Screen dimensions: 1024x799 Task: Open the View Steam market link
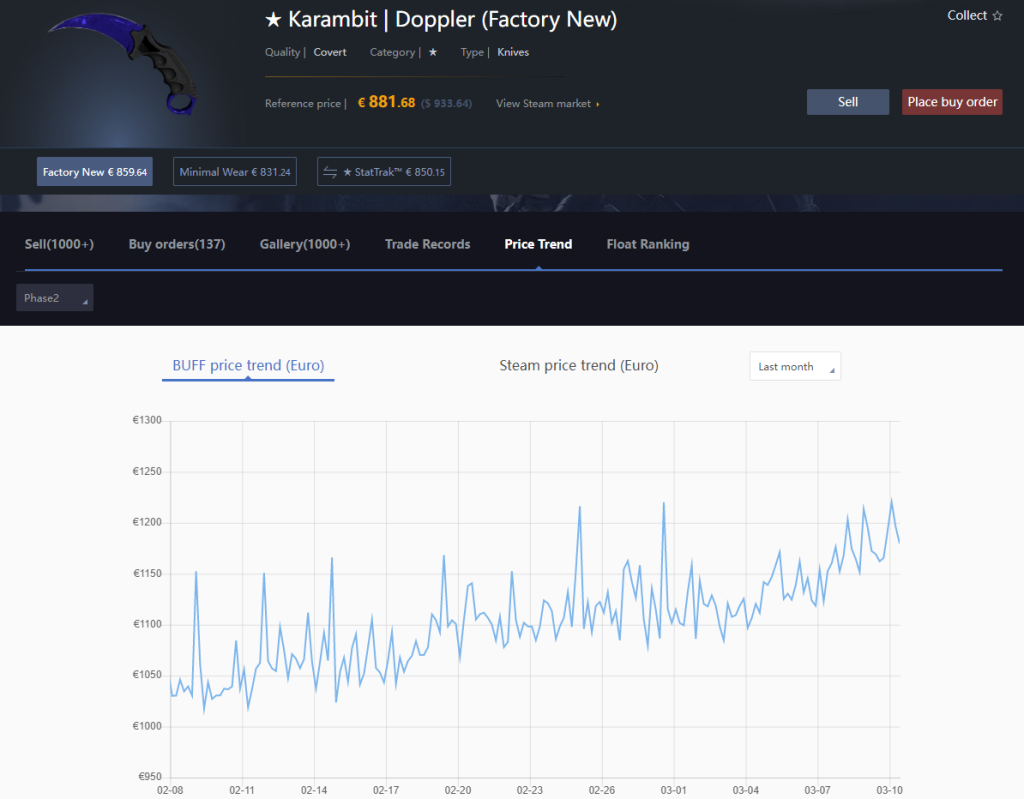pos(547,103)
